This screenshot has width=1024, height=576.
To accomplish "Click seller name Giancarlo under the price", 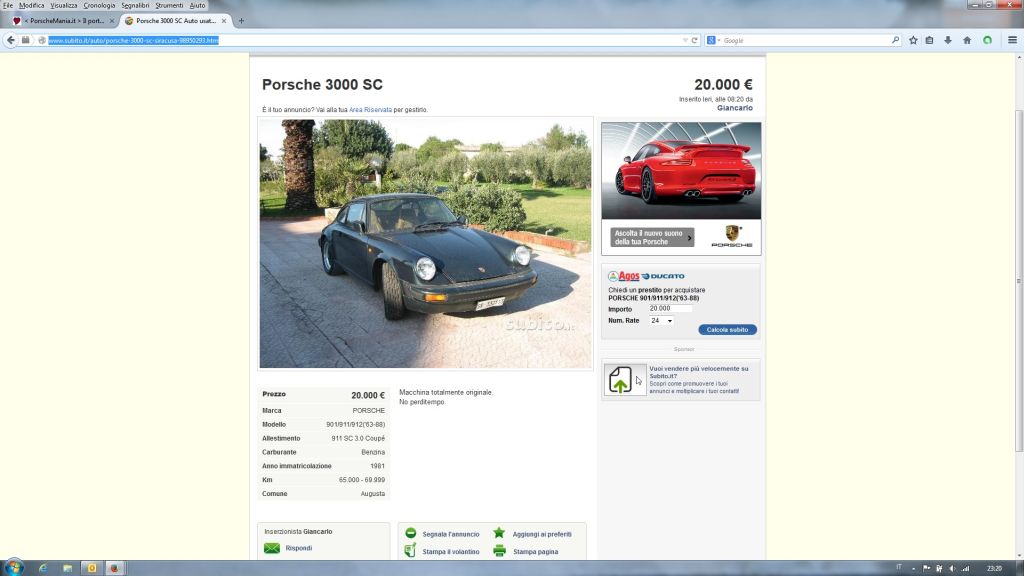I will tap(735, 108).
